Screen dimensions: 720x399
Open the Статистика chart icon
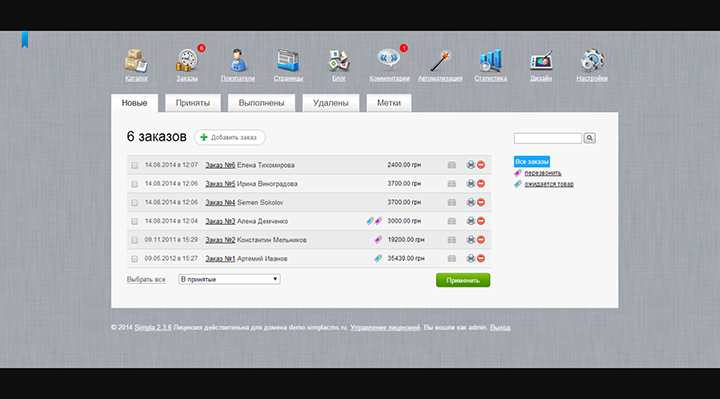490,61
